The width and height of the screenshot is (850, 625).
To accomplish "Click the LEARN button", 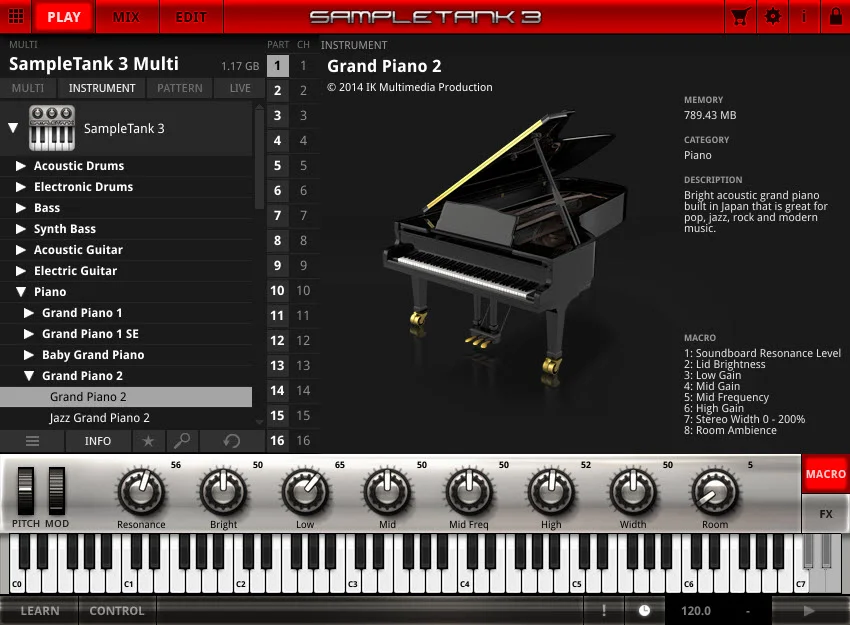I will click(40, 611).
